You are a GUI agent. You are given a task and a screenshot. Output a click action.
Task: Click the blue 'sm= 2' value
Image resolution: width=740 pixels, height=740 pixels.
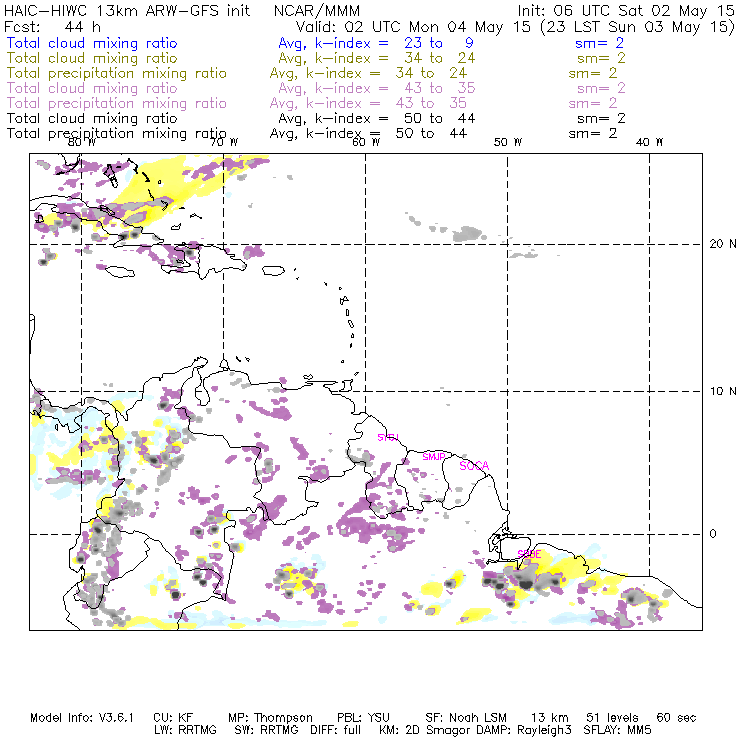[599, 43]
